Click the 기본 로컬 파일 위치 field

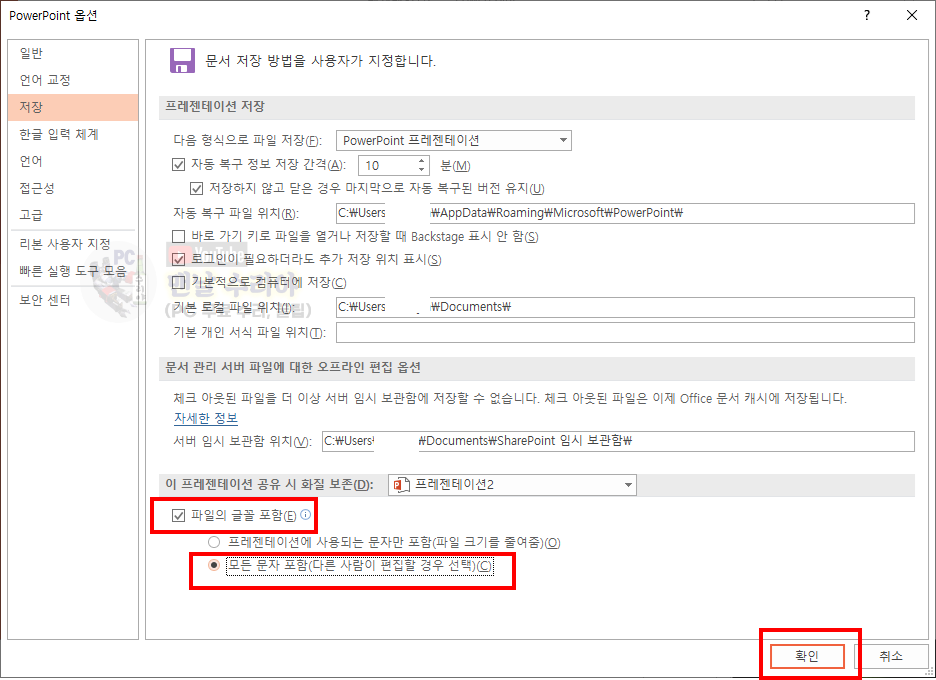click(625, 307)
